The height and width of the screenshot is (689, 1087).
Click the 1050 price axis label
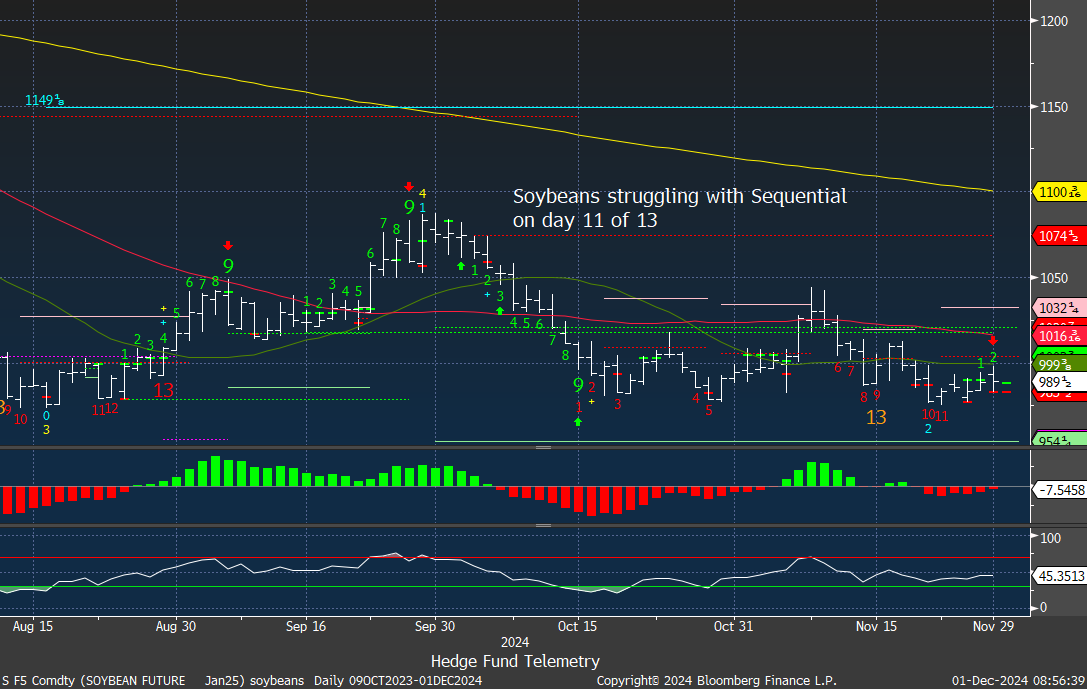click(1054, 278)
